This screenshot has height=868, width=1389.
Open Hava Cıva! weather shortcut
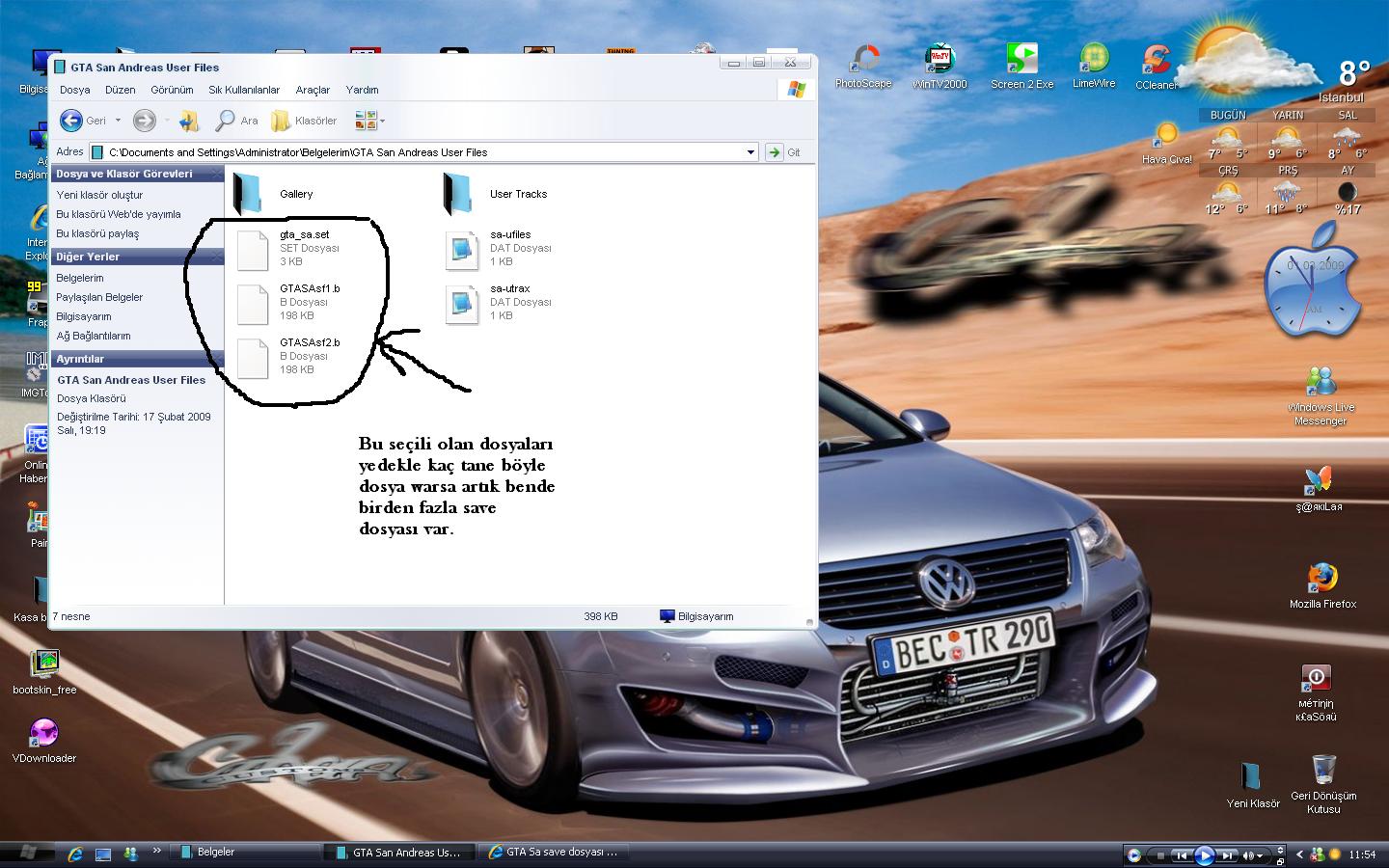[x=1167, y=143]
